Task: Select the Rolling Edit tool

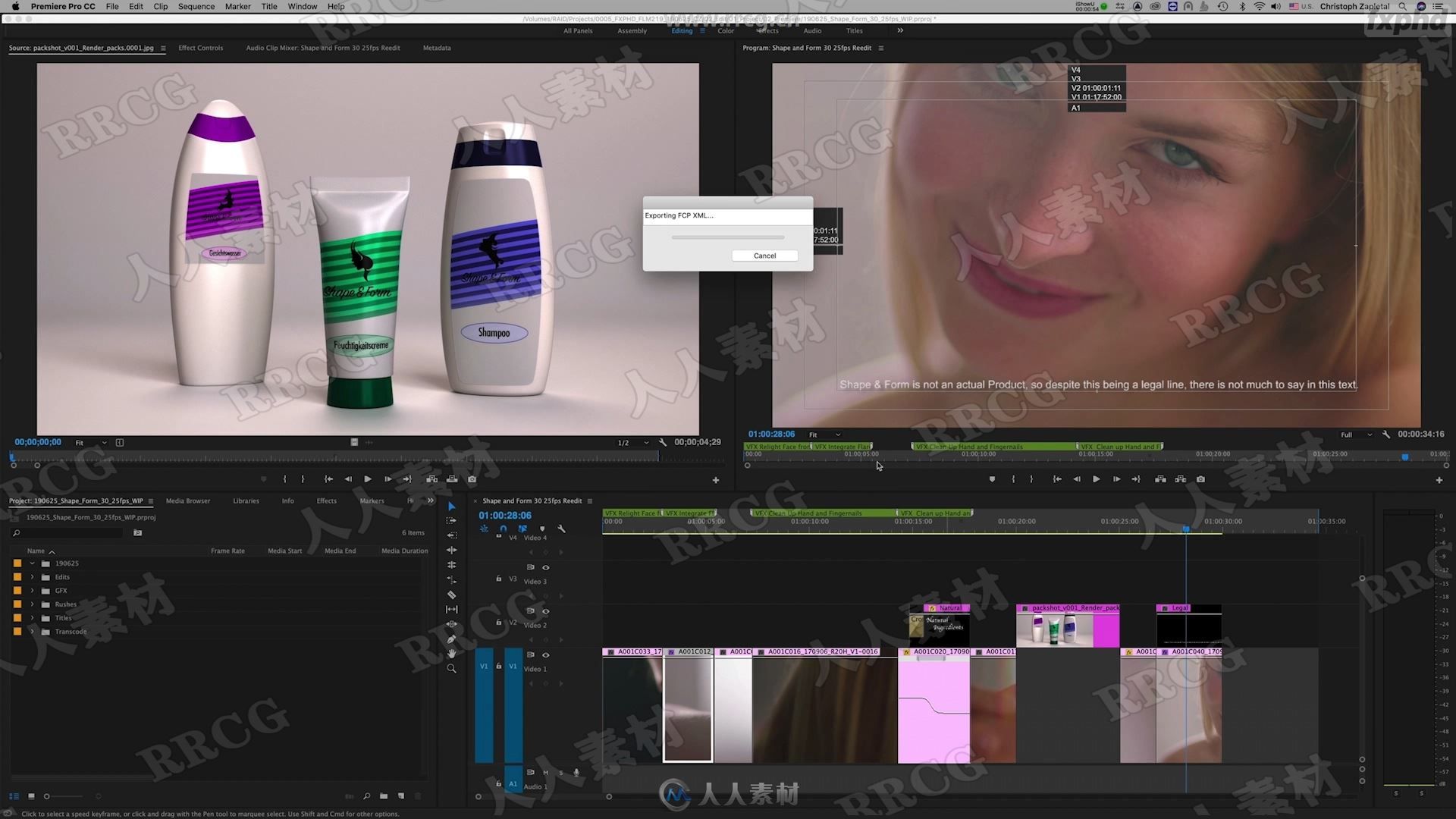Action: point(452,565)
